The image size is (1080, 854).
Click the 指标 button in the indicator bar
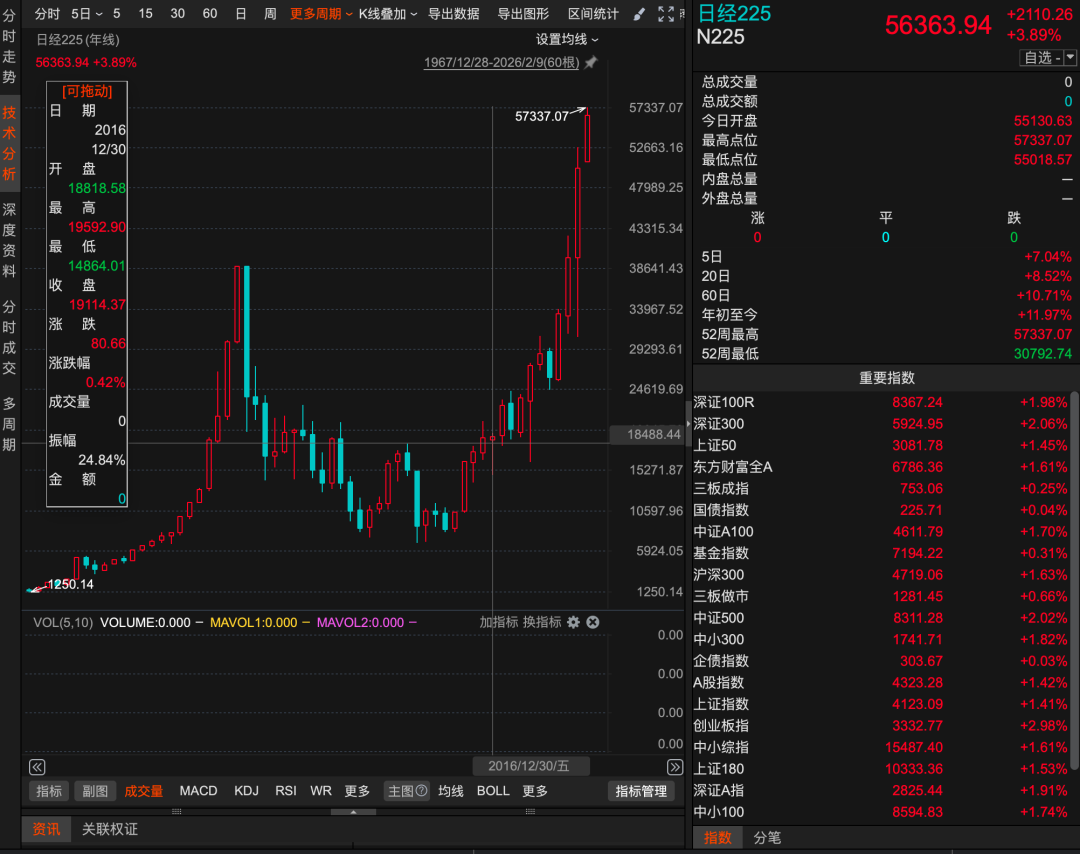point(49,791)
